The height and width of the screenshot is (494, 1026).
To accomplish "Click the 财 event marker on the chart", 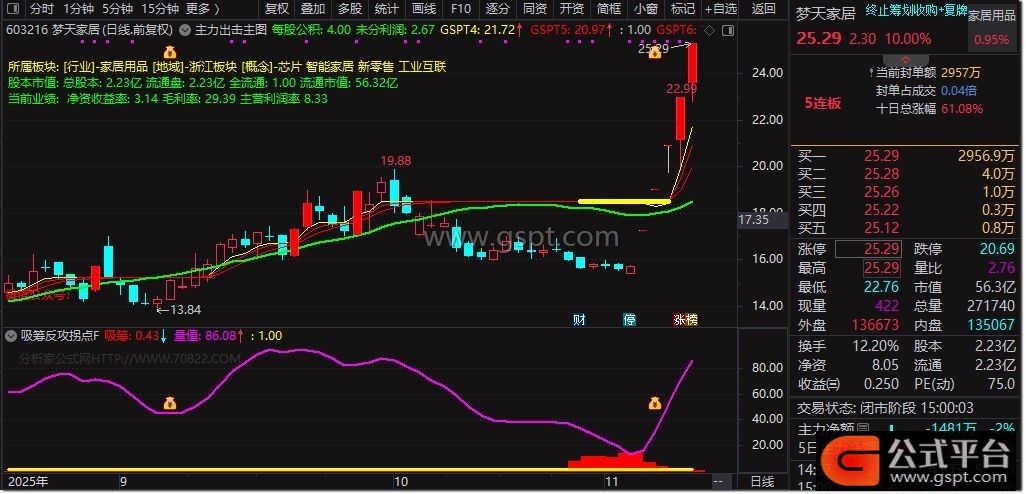I will 579,320.
